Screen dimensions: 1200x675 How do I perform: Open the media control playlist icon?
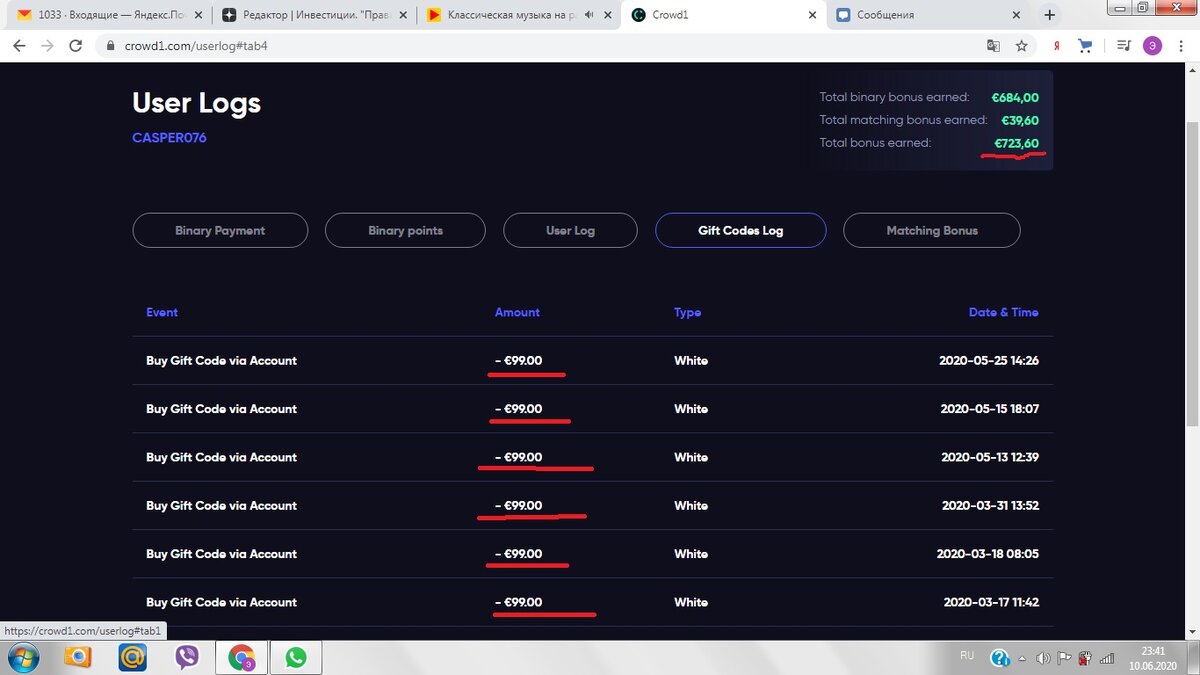(x=1124, y=46)
